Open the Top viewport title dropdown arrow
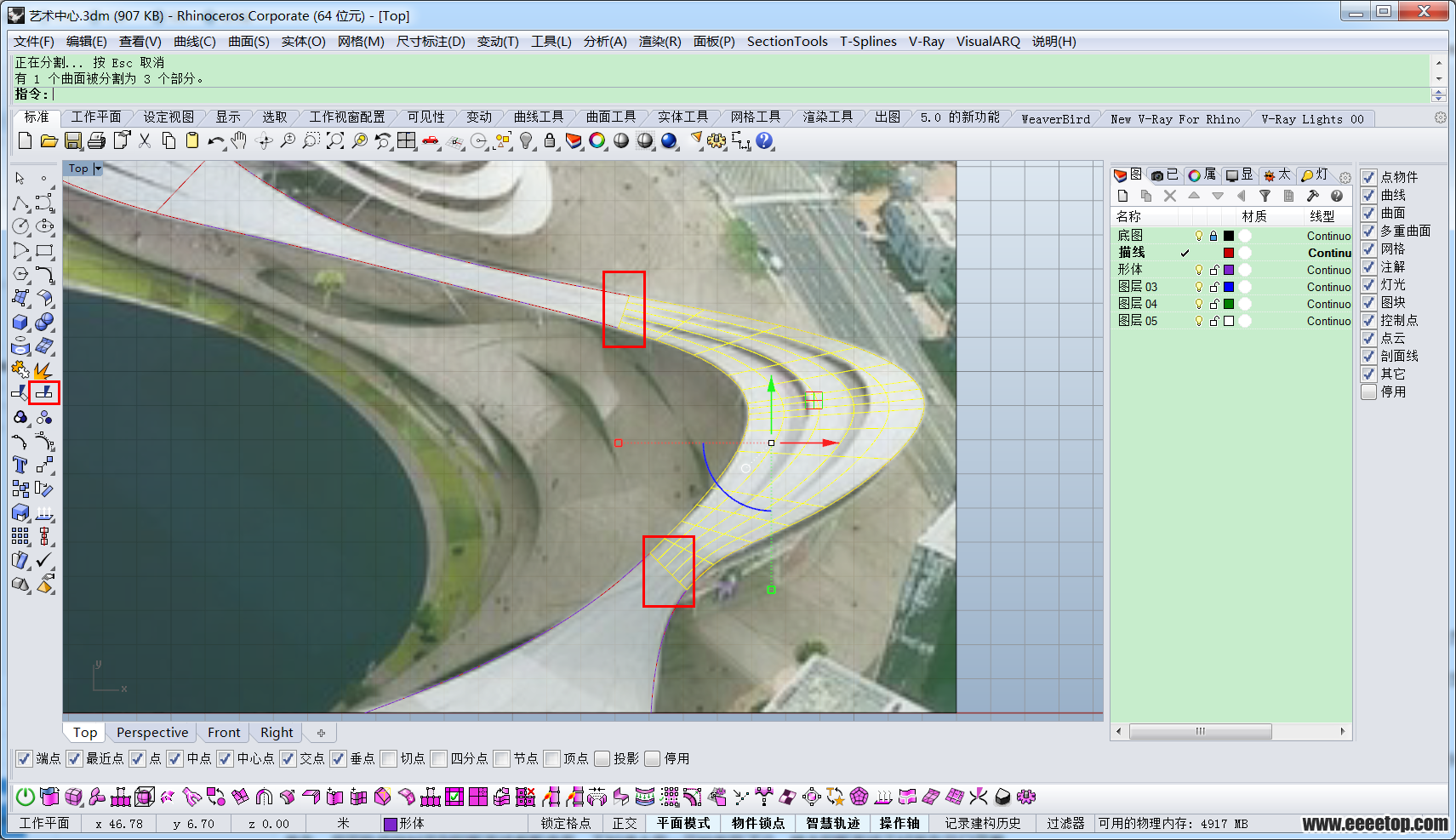Viewport: 1456px width, 840px height. pyautogui.click(x=98, y=169)
